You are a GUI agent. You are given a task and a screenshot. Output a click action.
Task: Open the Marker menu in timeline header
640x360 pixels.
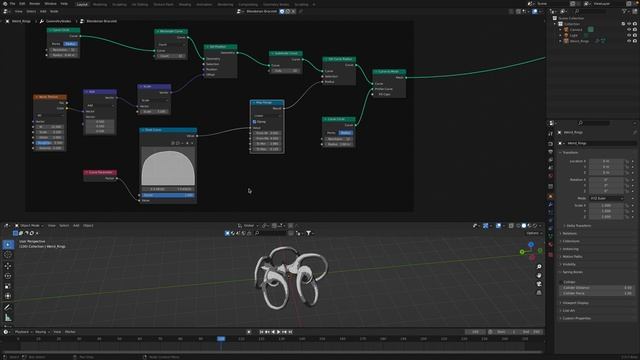click(70, 332)
